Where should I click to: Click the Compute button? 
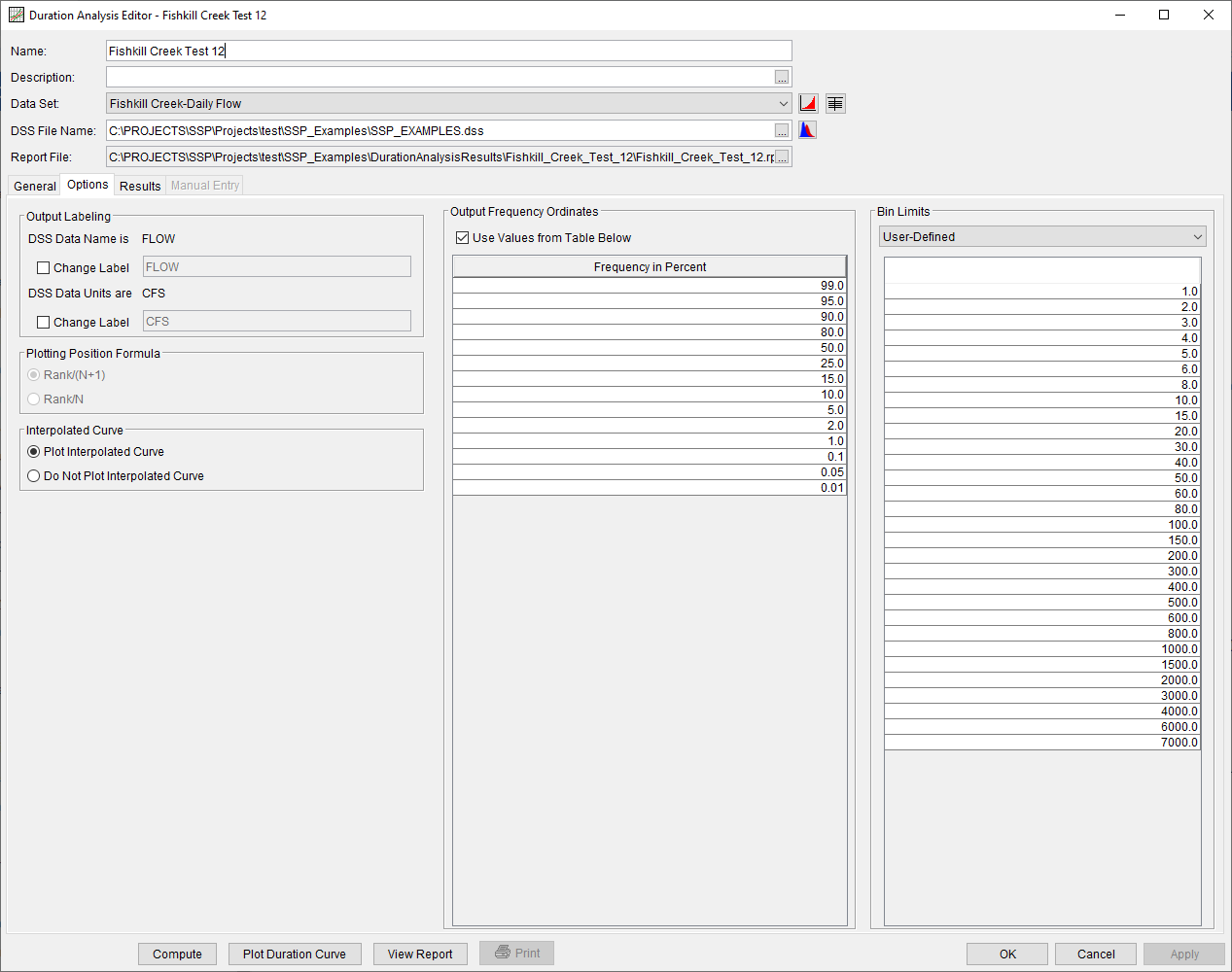point(177,954)
